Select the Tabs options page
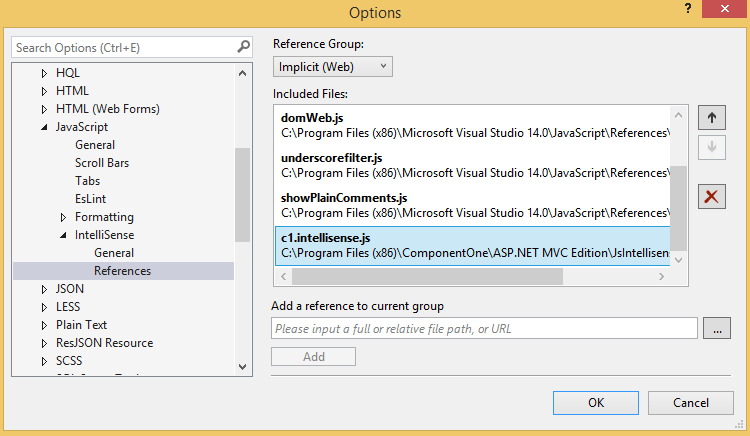Viewport: 750px width, 436px height. tap(87, 181)
